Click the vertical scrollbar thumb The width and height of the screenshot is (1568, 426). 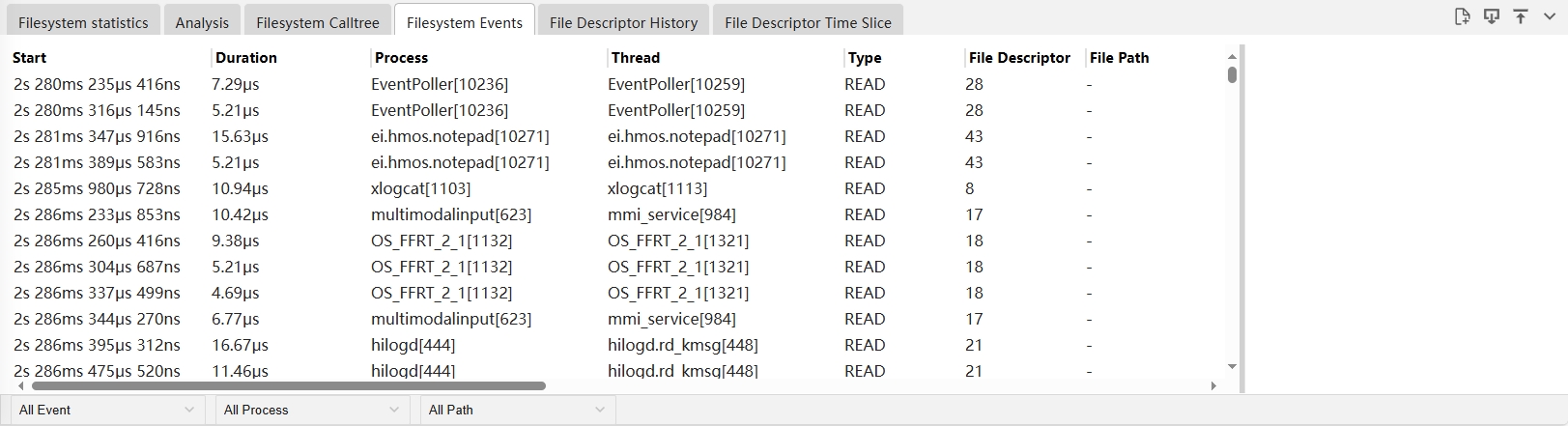(1232, 74)
